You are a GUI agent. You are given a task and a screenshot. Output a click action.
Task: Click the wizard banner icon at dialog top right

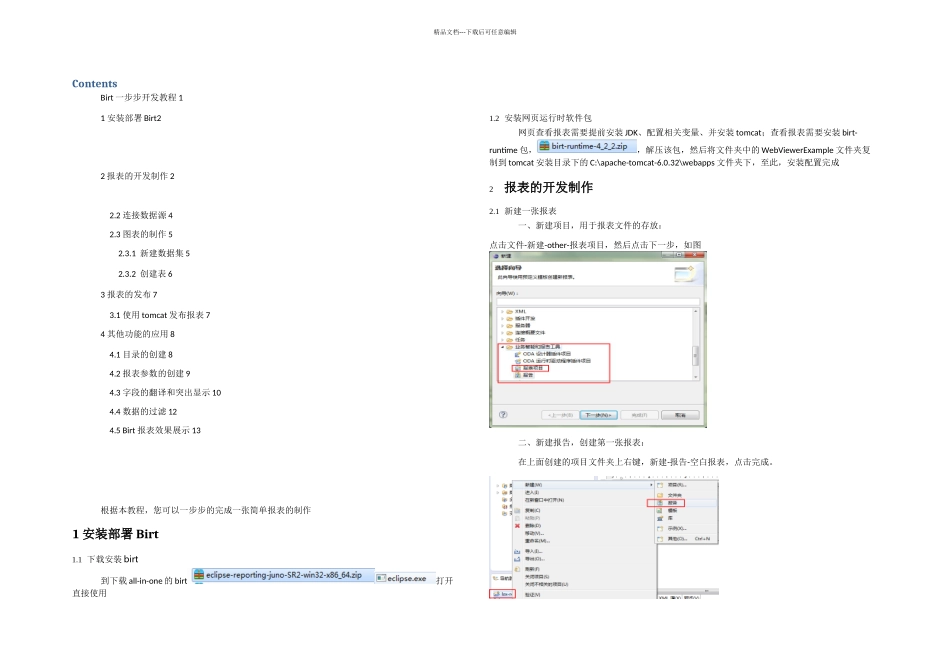coord(685,274)
